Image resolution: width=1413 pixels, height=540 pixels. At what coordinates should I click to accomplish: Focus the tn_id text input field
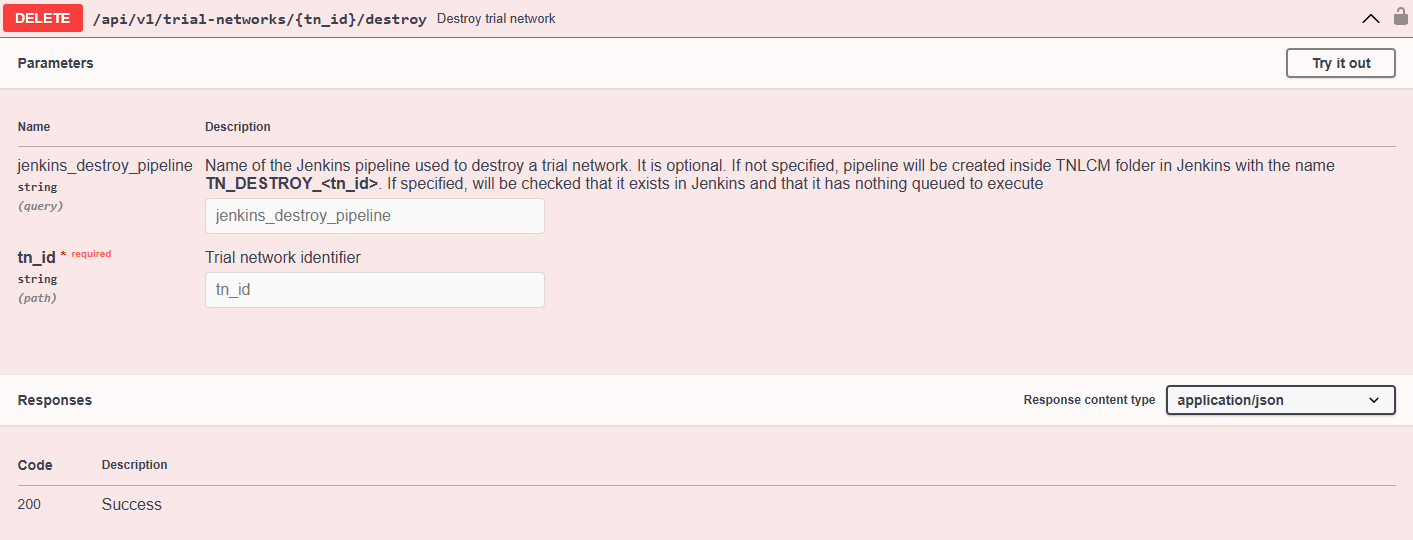375,290
